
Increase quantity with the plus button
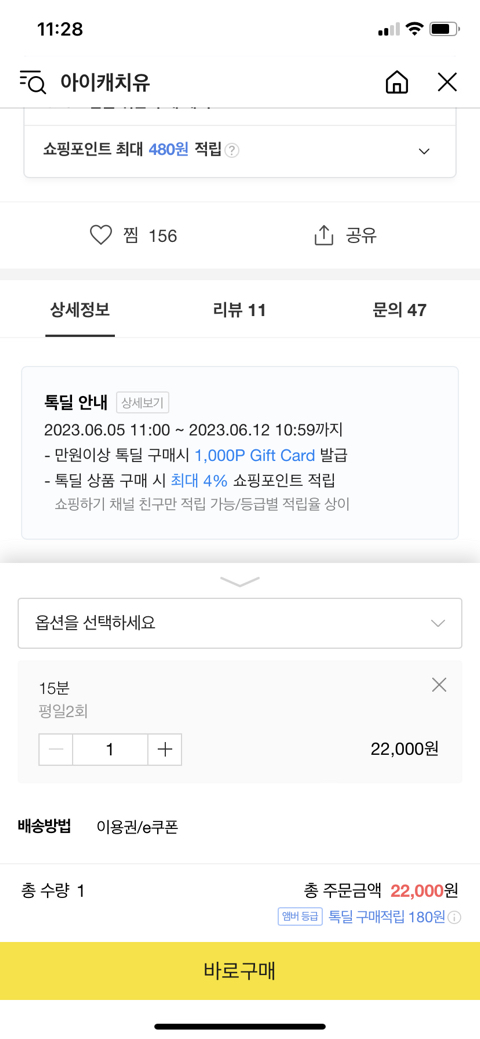coord(164,749)
